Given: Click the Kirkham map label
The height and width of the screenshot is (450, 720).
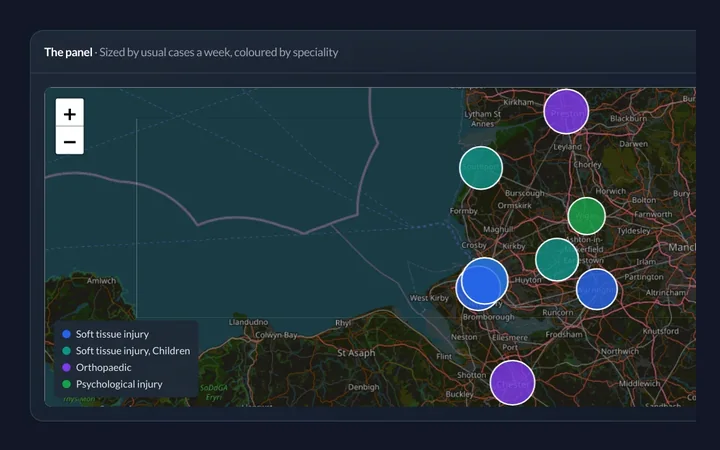Looking at the screenshot, I should [518, 102].
